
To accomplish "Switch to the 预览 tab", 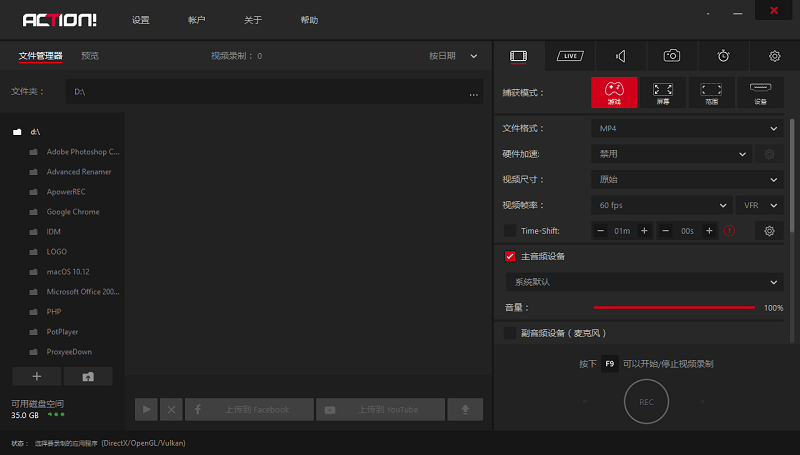I will click(x=90, y=56).
